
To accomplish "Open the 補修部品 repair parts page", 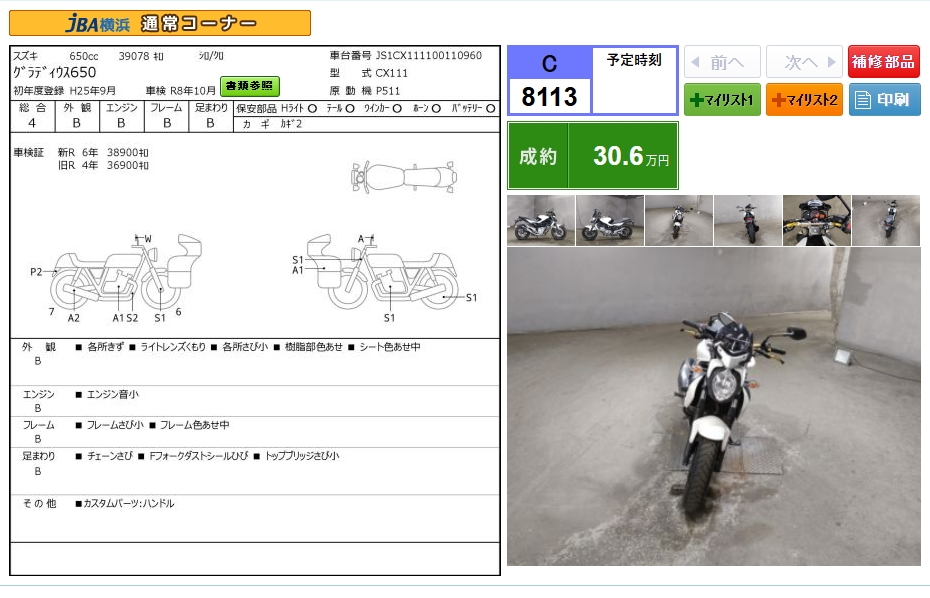I will (884, 62).
